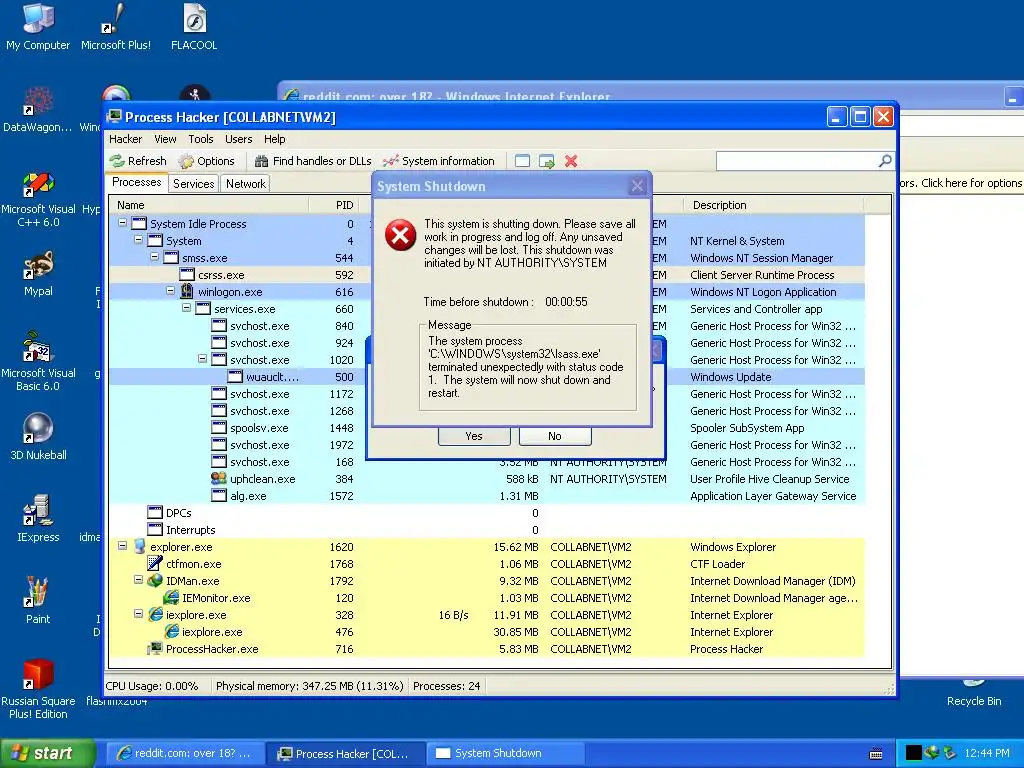Click the search magnifier icon
The height and width of the screenshot is (768, 1024).
(x=885, y=161)
